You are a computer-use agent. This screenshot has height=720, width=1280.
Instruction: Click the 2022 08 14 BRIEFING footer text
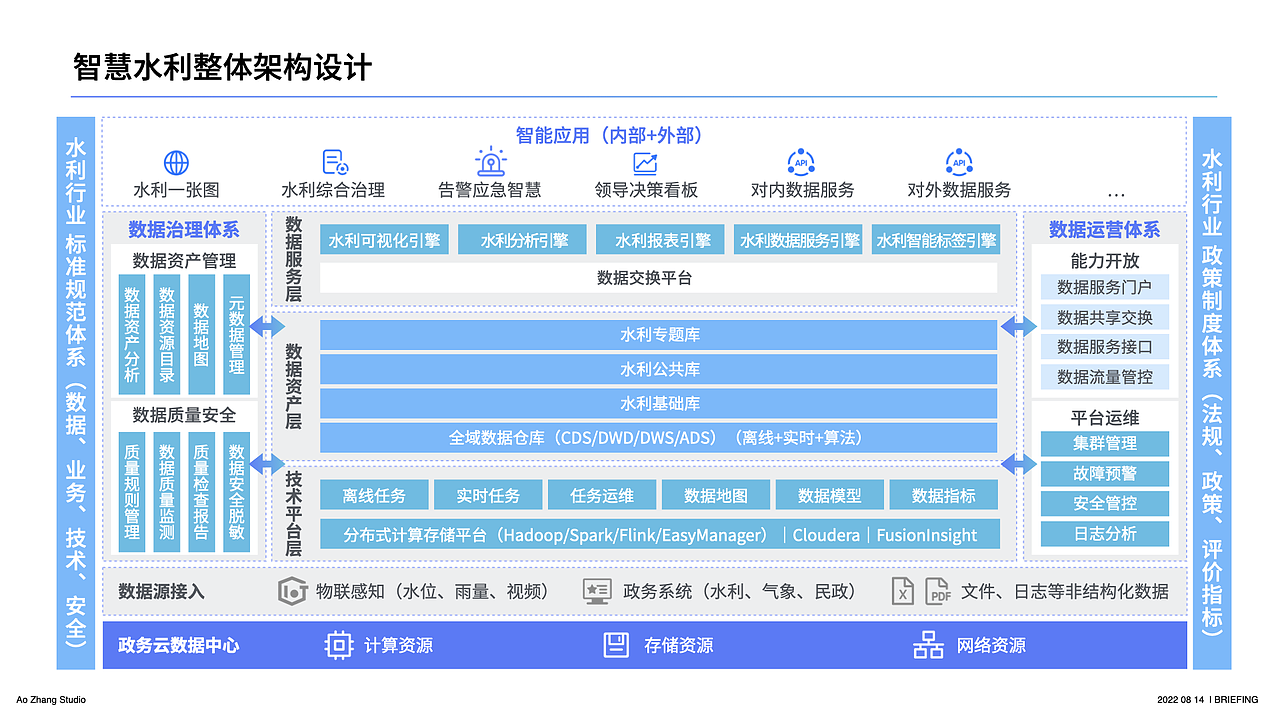click(1207, 699)
